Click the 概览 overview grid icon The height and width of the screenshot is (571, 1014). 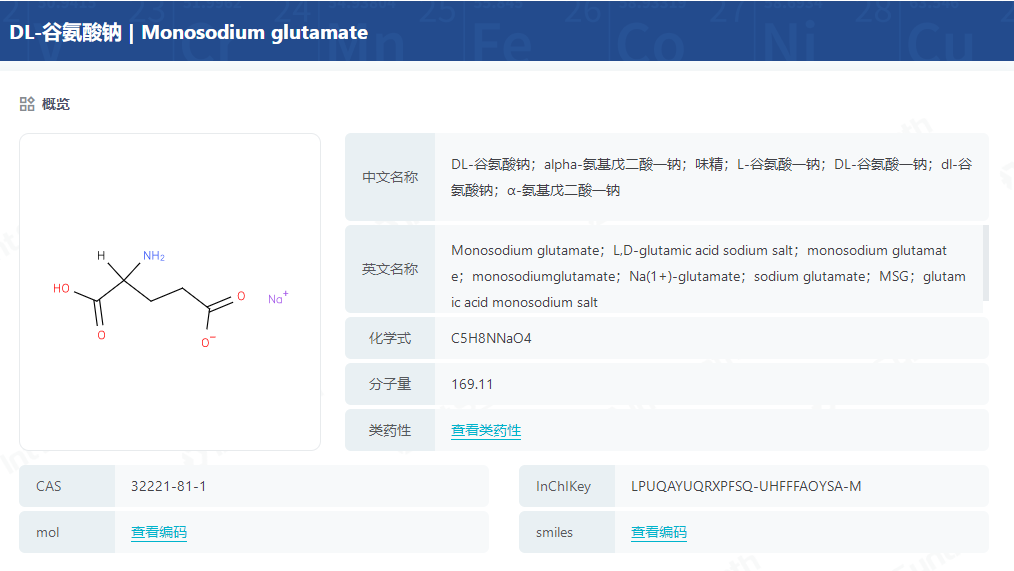click(x=27, y=104)
